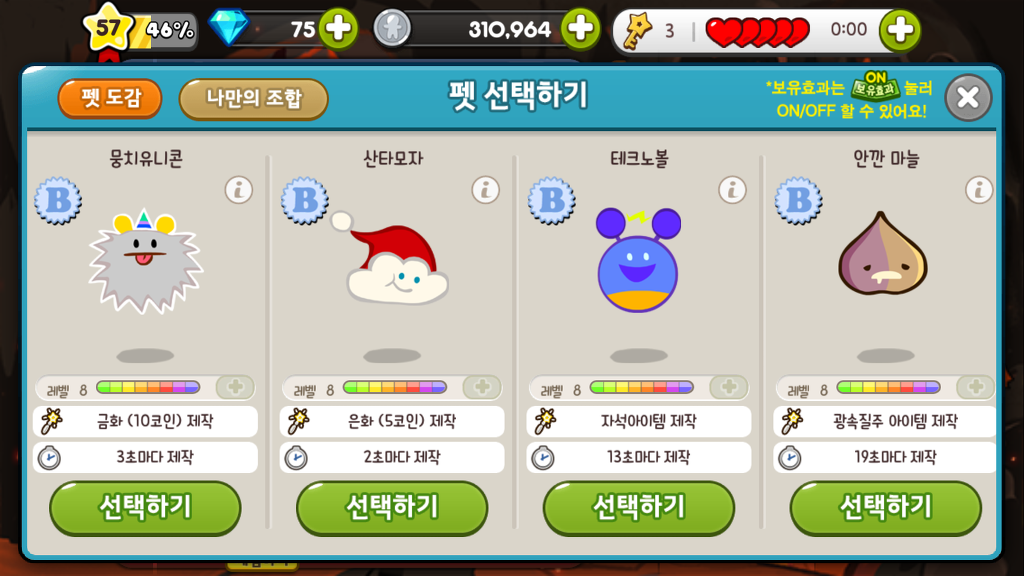Select the 산타모자 pet with 선택하기
Viewport: 1024px width, 576px height.
[392, 507]
